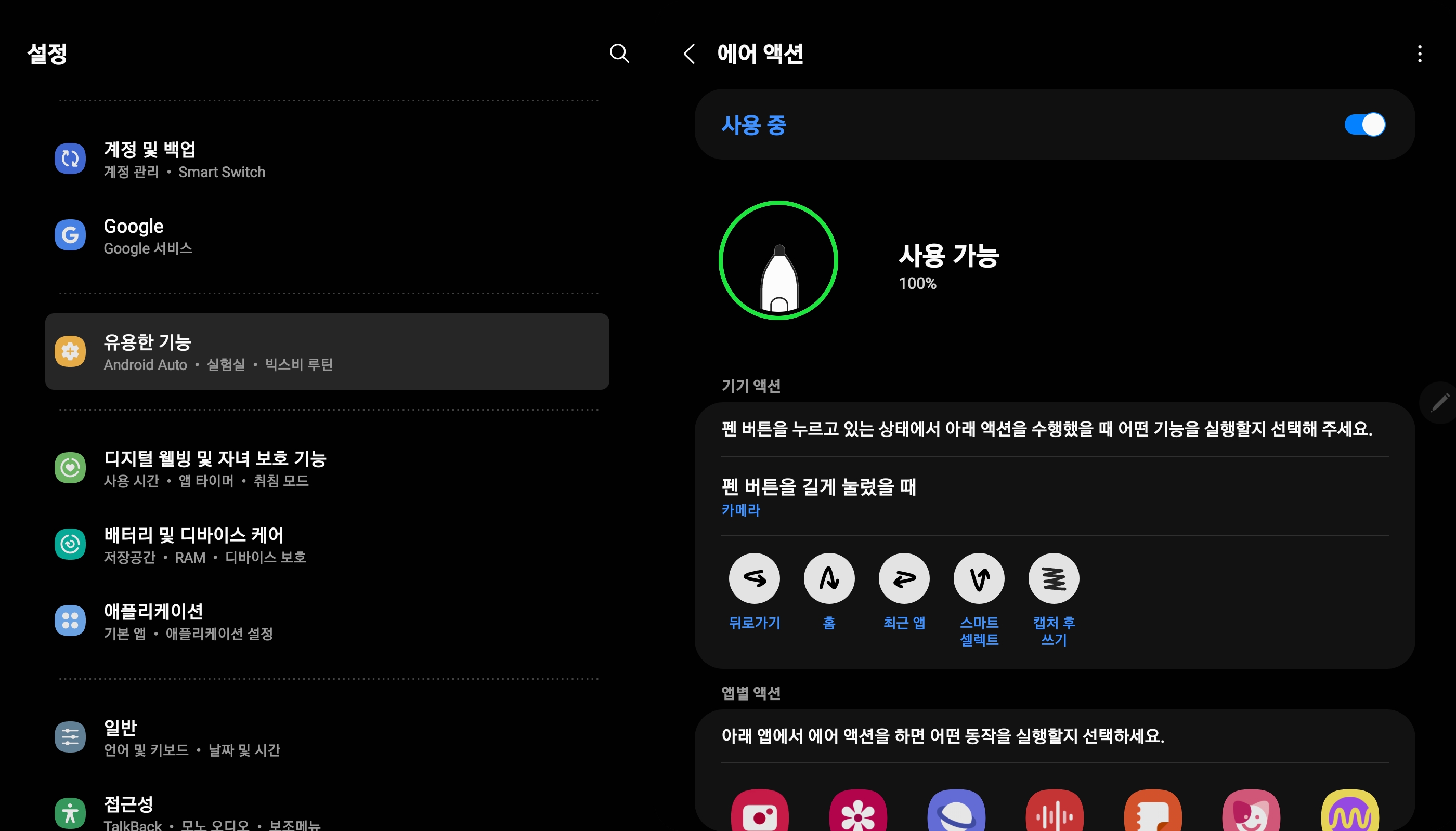The image size is (1456, 831).
Task: Open Samsung Notes air actions
Action: [1154, 813]
